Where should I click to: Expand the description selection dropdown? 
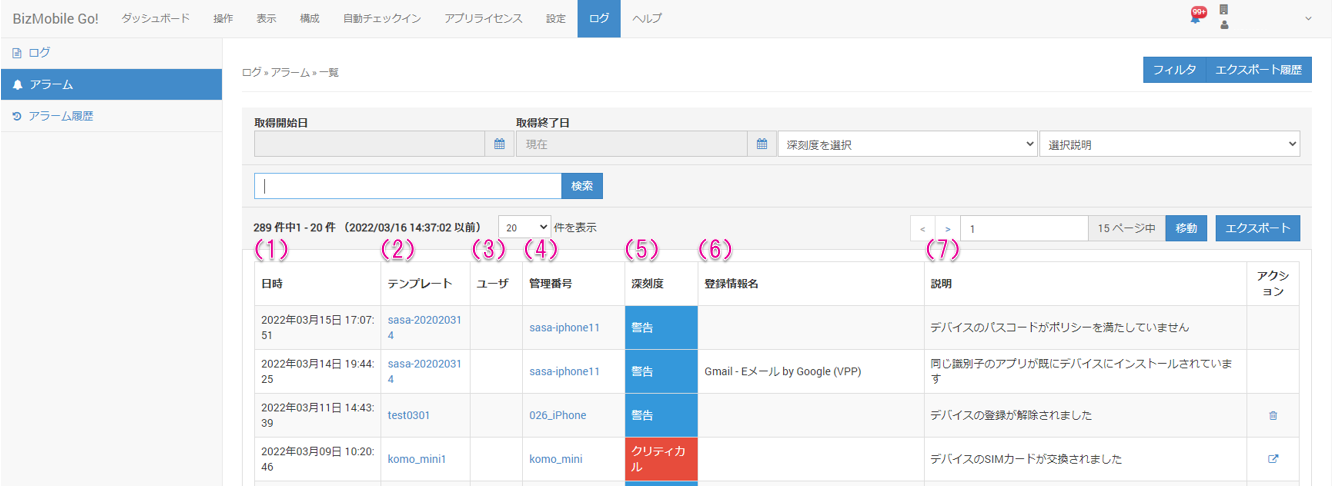click(x=1169, y=145)
